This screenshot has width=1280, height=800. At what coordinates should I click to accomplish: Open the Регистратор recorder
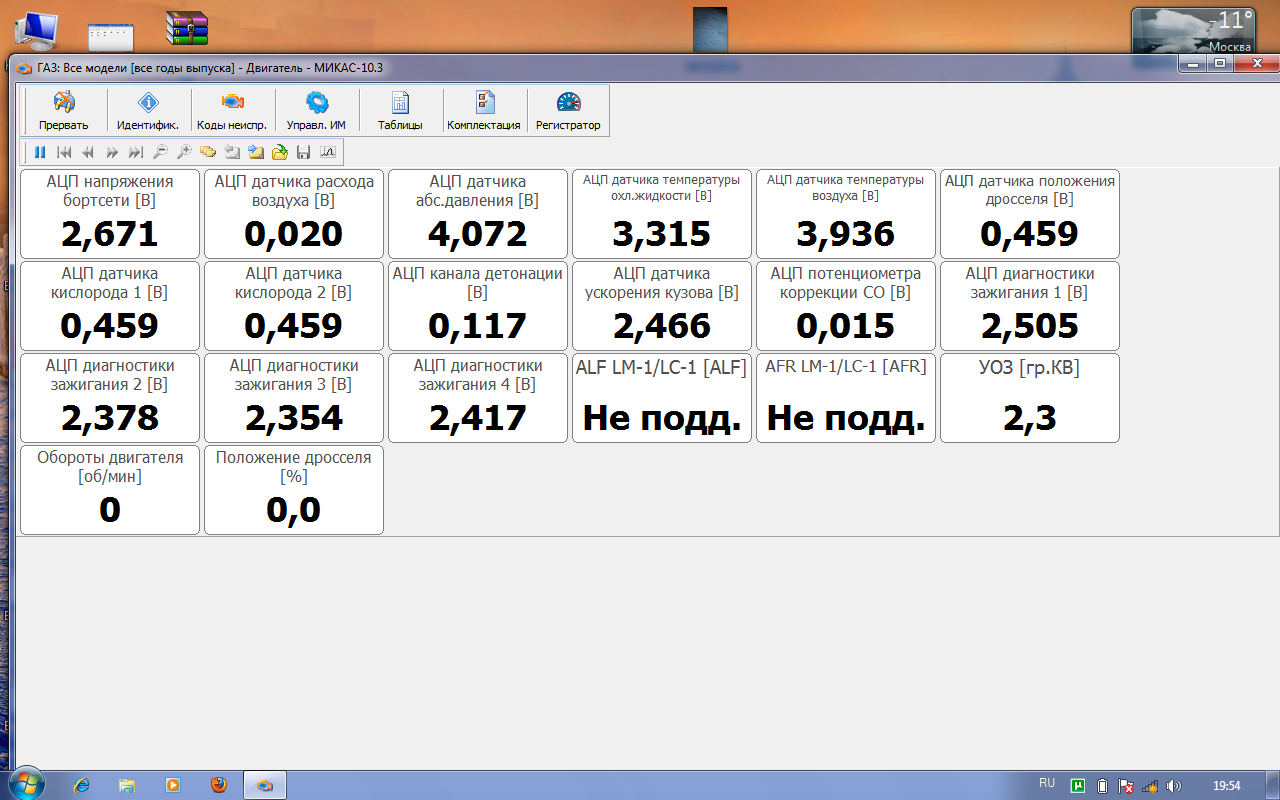coord(568,110)
